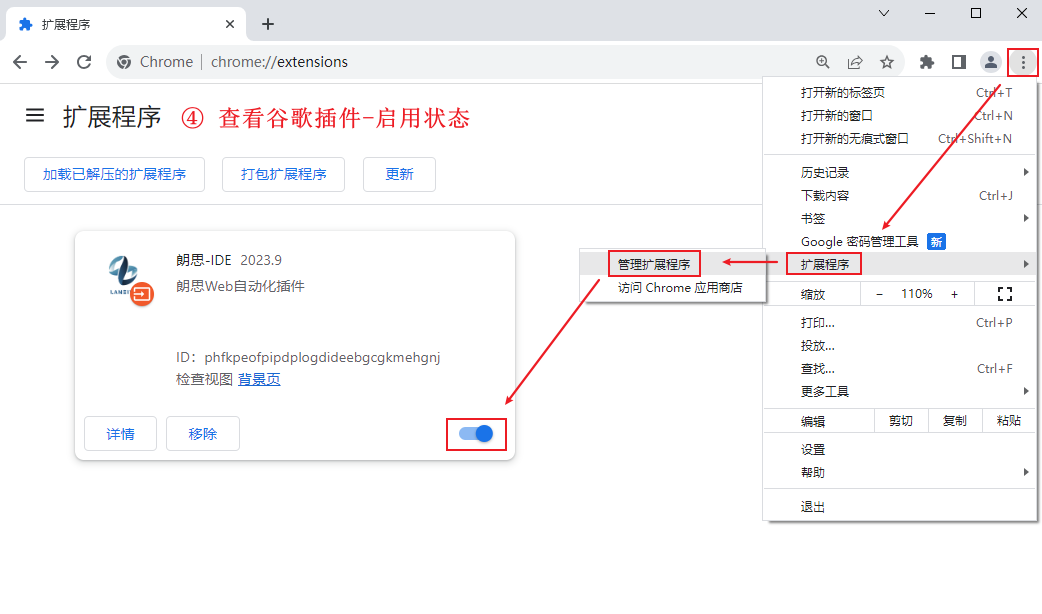This screenshot has height=614, width=1042.
Task: Select 管理扩展程序 from the submenu
Action: (654, 264)
